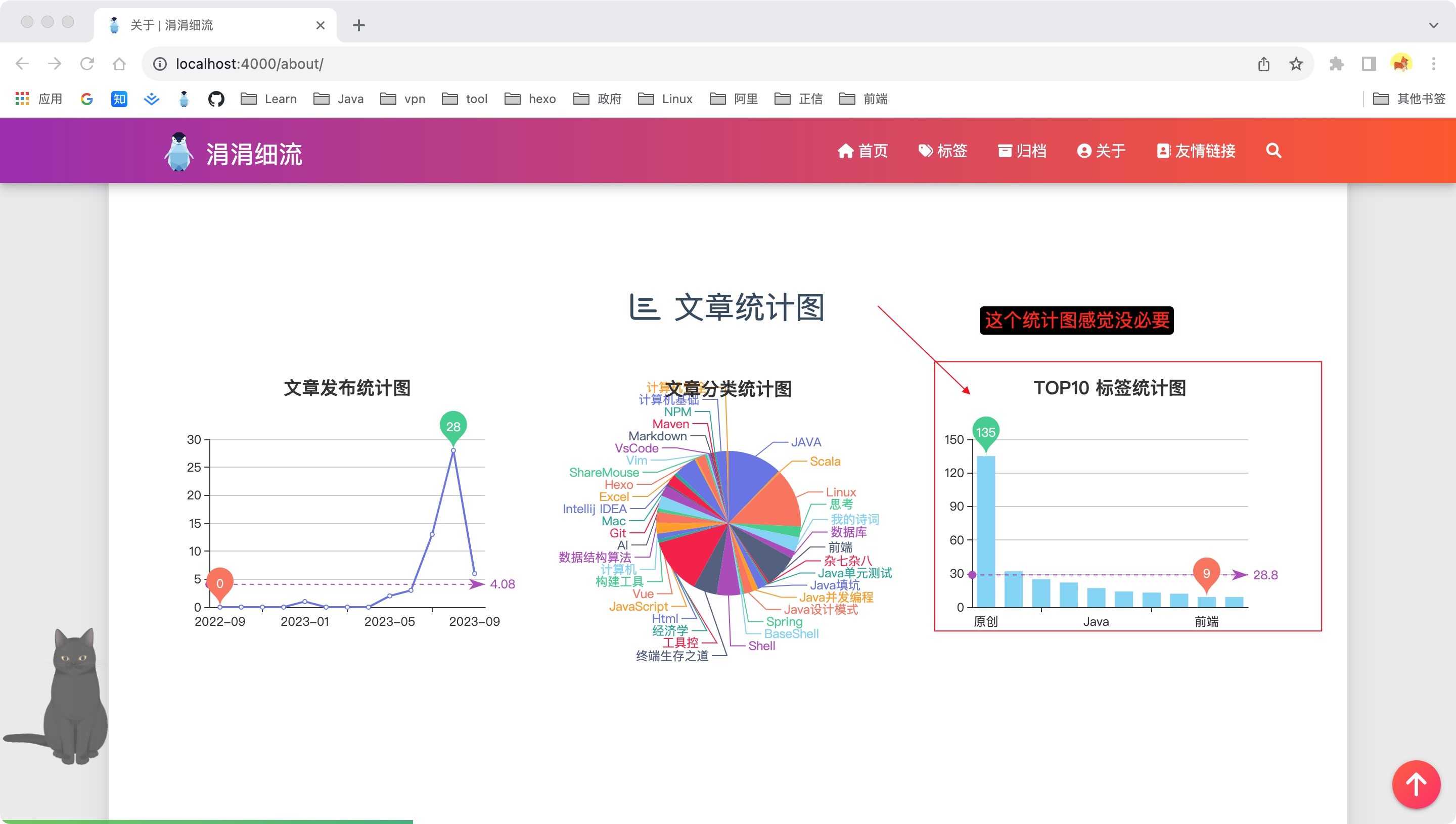Open the Zhihu bookmark icon
The width and height of the screenshot is (1456, 824).
click(x=119, y=99)
